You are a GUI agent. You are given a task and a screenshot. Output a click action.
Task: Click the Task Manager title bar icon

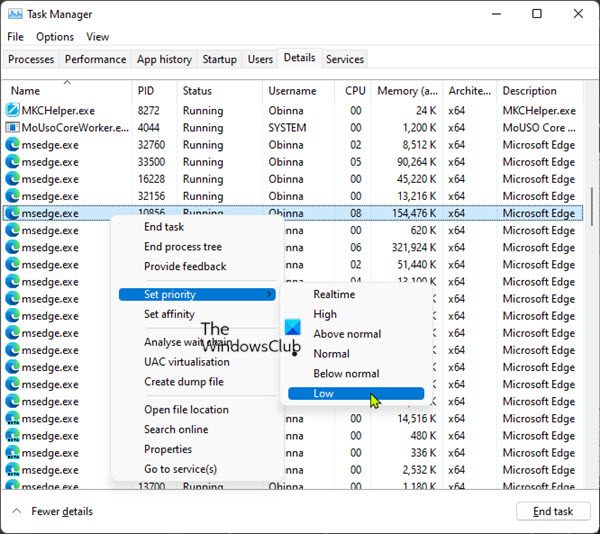(x=15, y=14)
